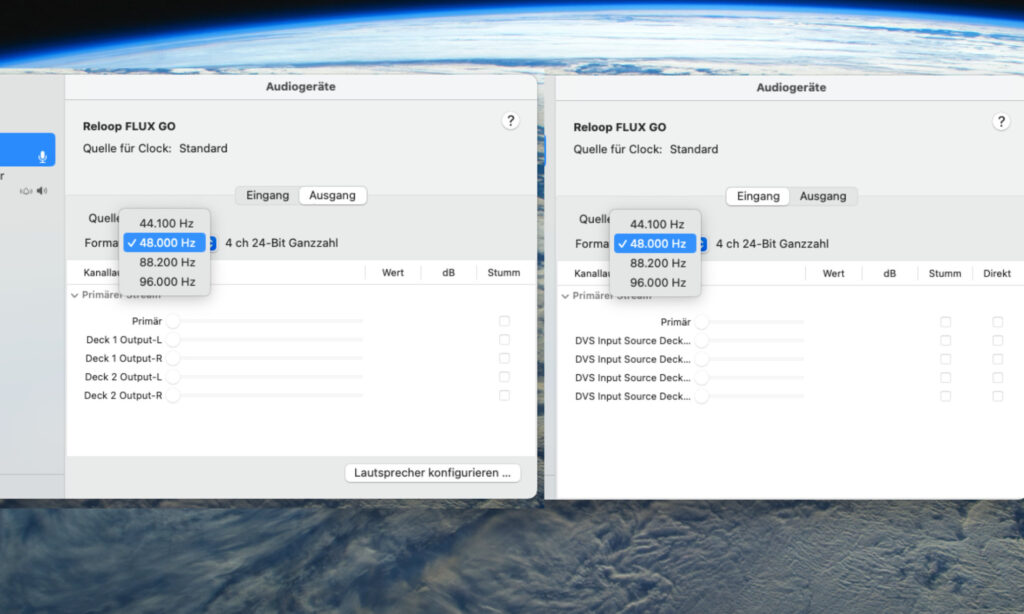This screenshot has height=614, width=1024.
Task: Click the help question mark in the left Audiogeräte window
Action: tap(511, 120)
